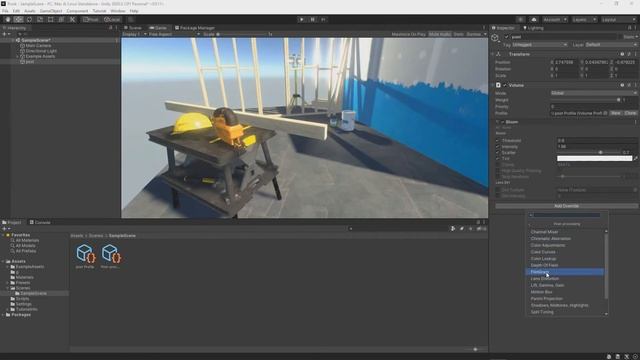The width and height of the screenshot is (640, 360).
Task: Open the Layout dropdown
Action: pyautogui.click(x=619, y=19)
